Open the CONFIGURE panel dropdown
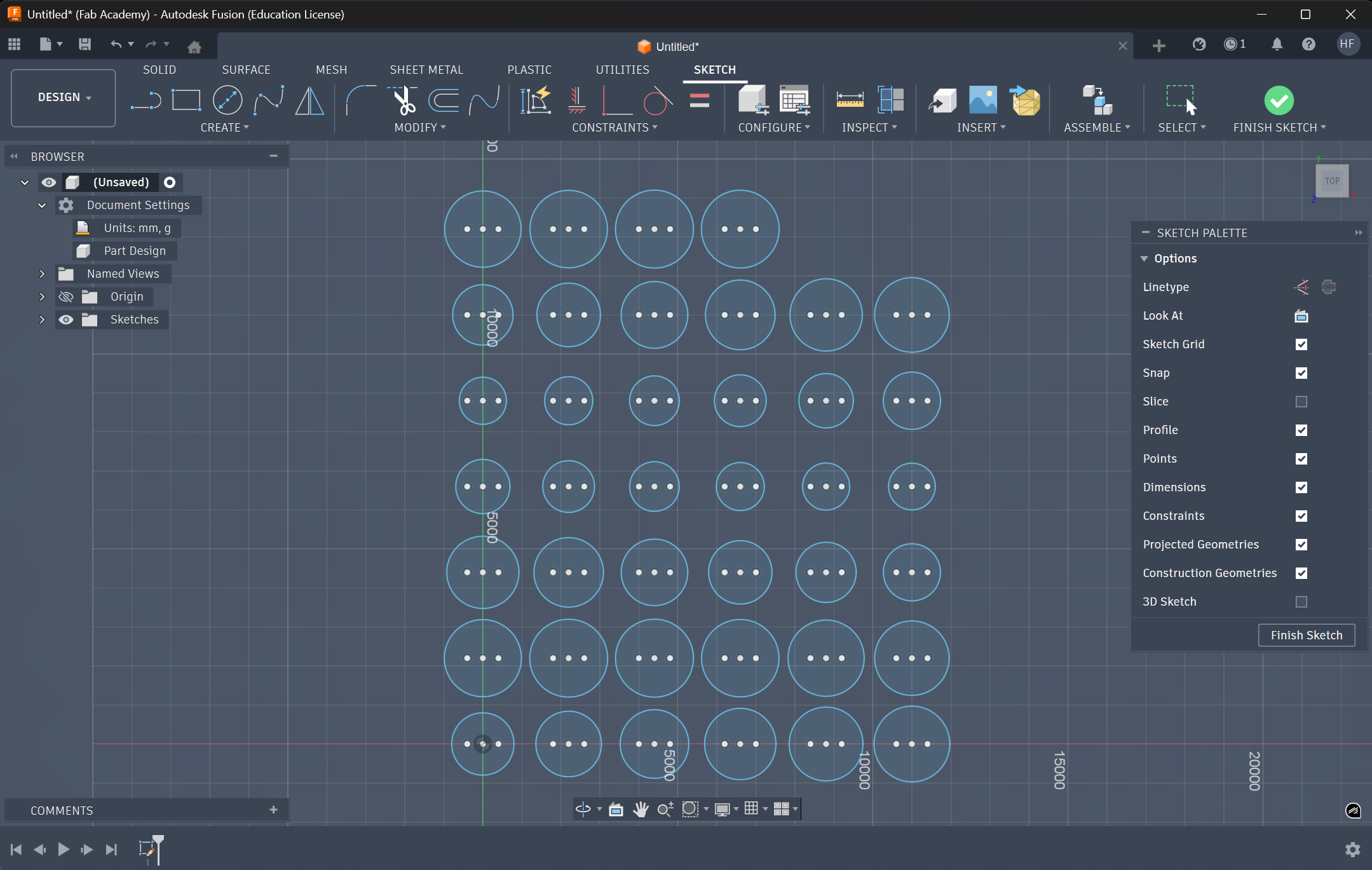This screenshot has width=1372, height=870. (x=773, y=127)
